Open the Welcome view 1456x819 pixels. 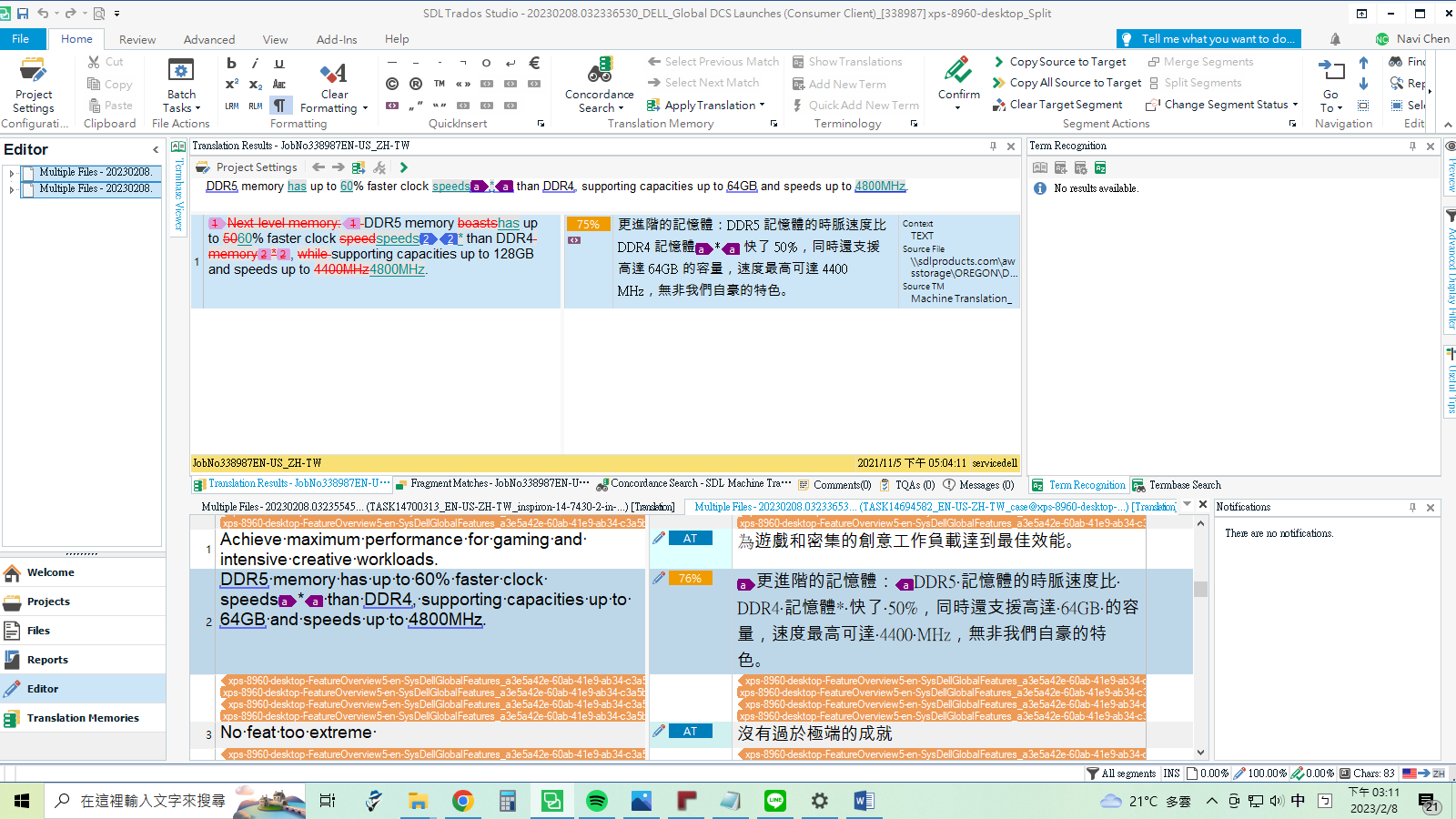(x=83, y=572)
